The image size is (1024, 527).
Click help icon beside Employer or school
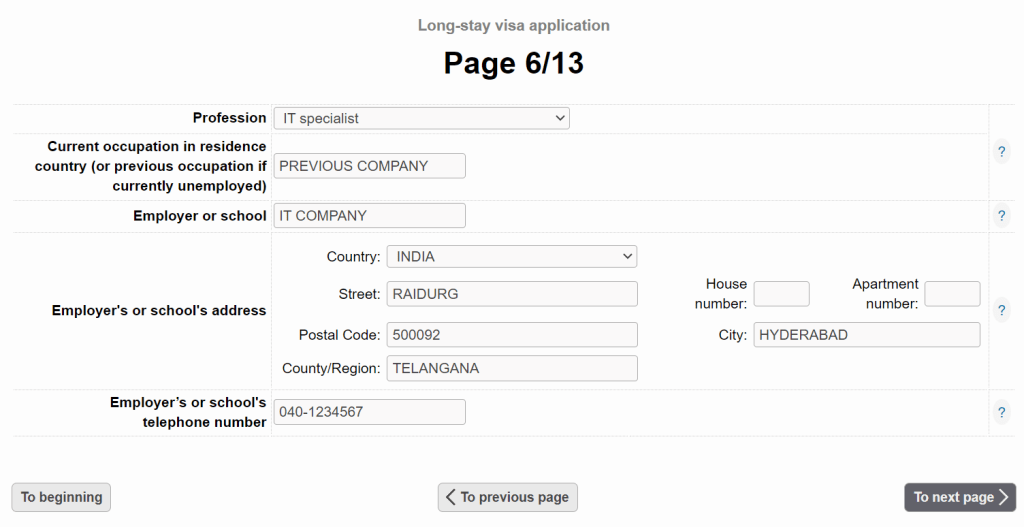pyautogui.click(x=1001, y=216)
